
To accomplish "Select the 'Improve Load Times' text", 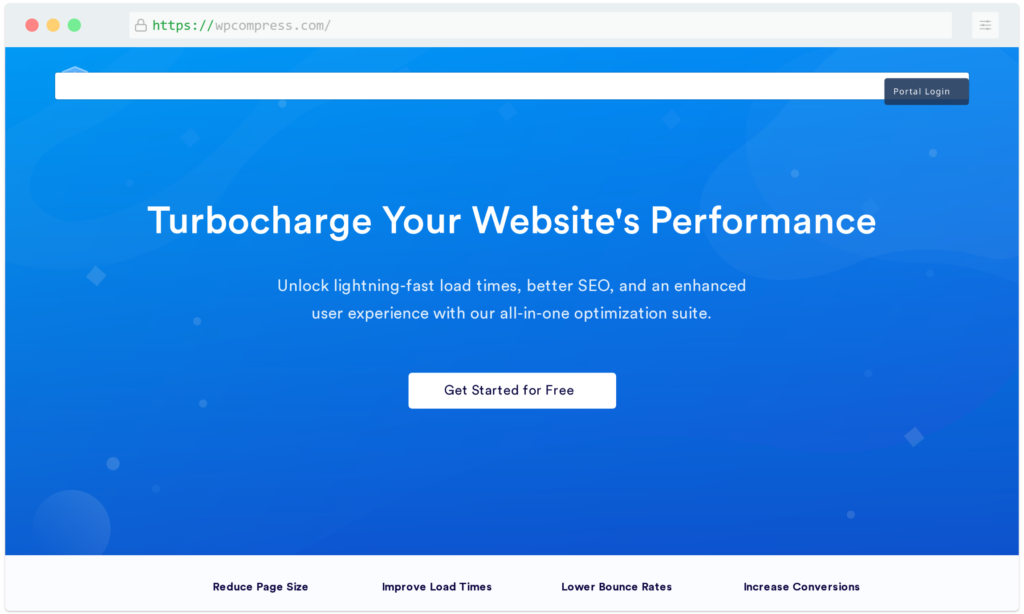I will 437,587.
